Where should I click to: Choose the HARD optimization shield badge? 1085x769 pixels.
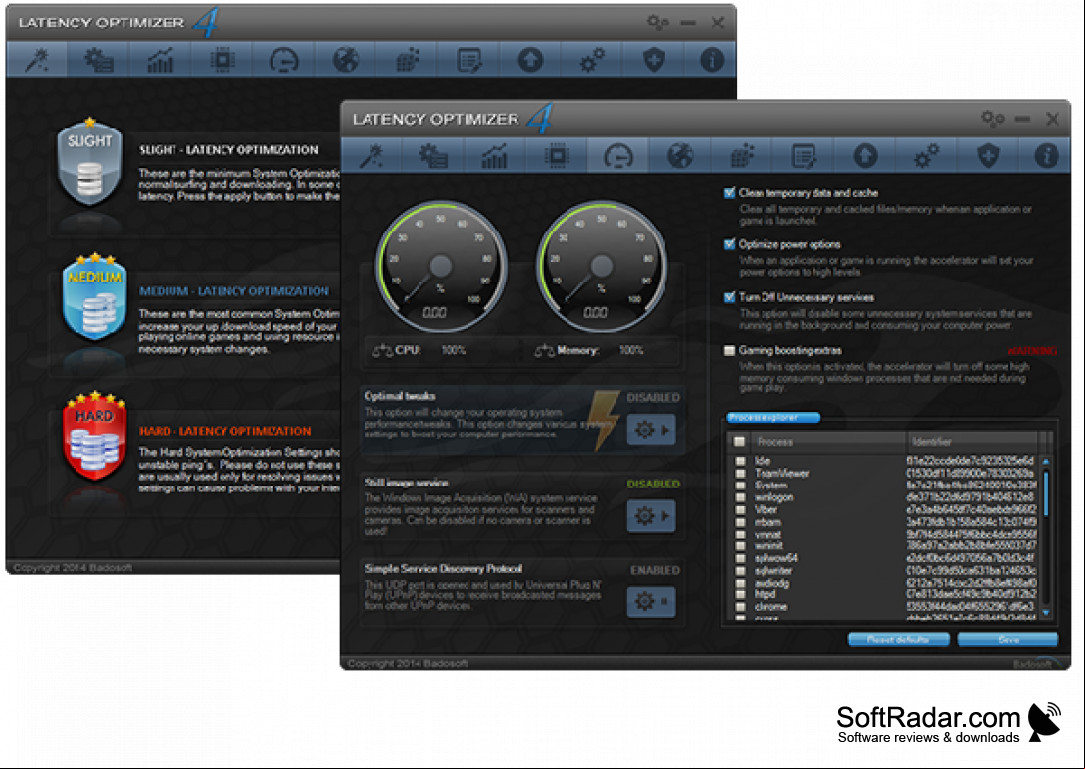94,437
